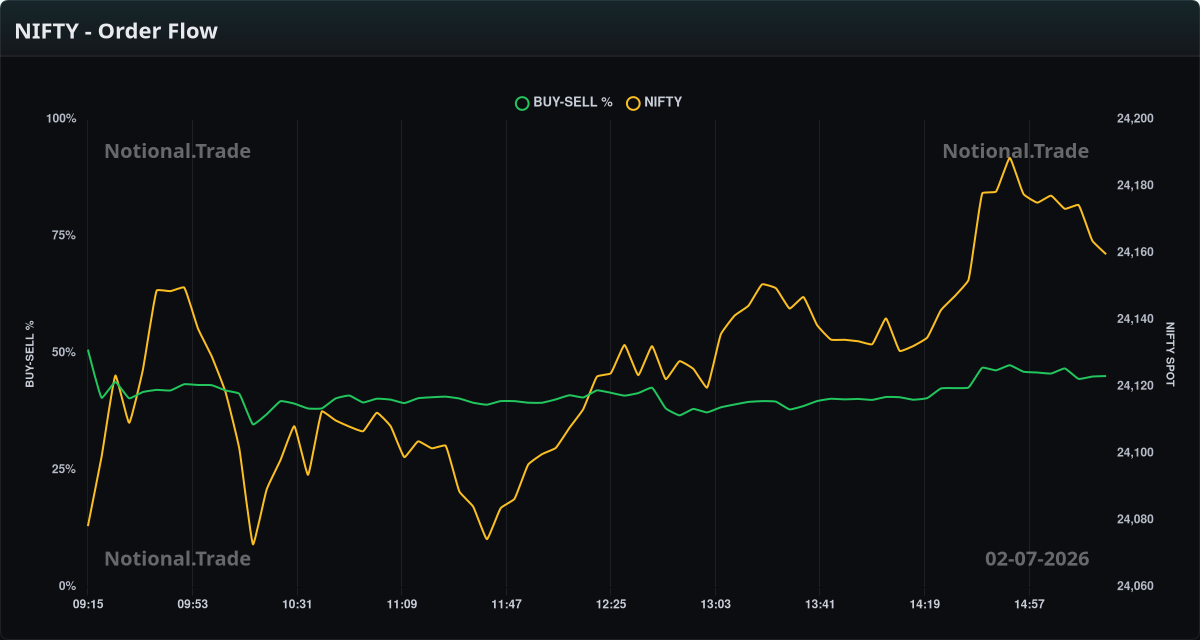Click the NIFTY line's highest peak near 14:57
1200x640 pixels.
tap(1010, 158)
